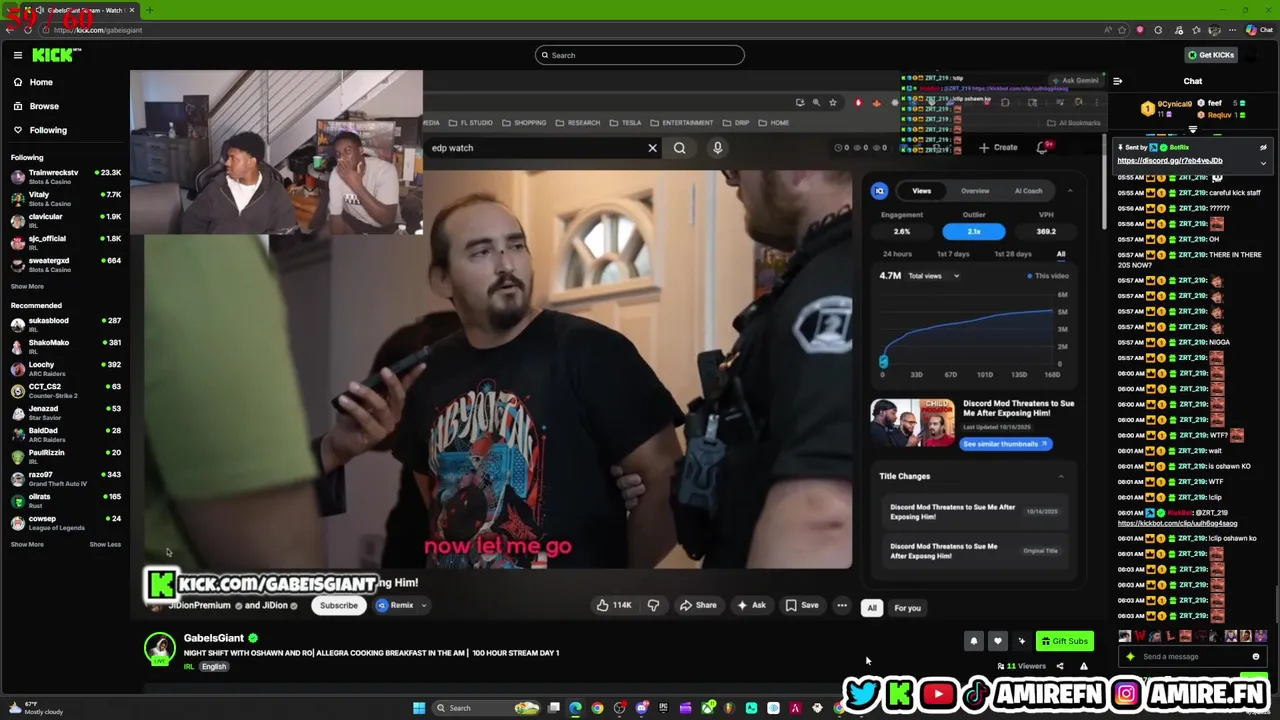This screenshot has height=720, width=1280.
Task: Open Jenazad Star Savior channel
Action: (65, 412)
